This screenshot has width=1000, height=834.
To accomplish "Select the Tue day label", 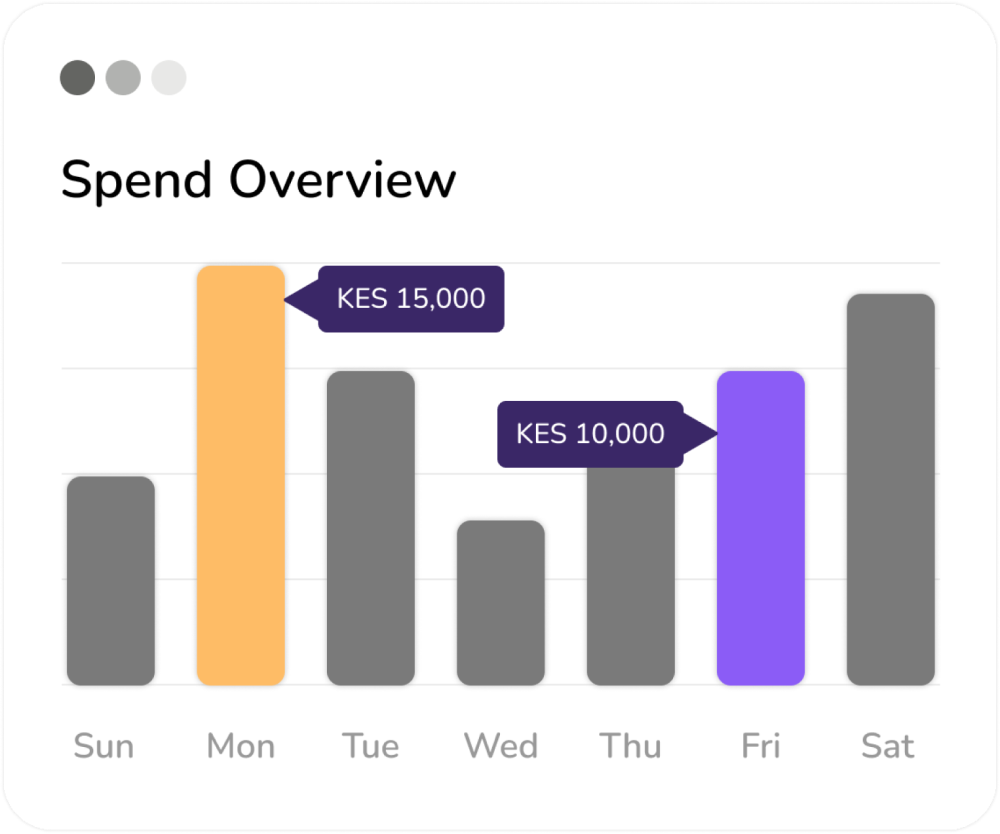I will tap(370, 746).
